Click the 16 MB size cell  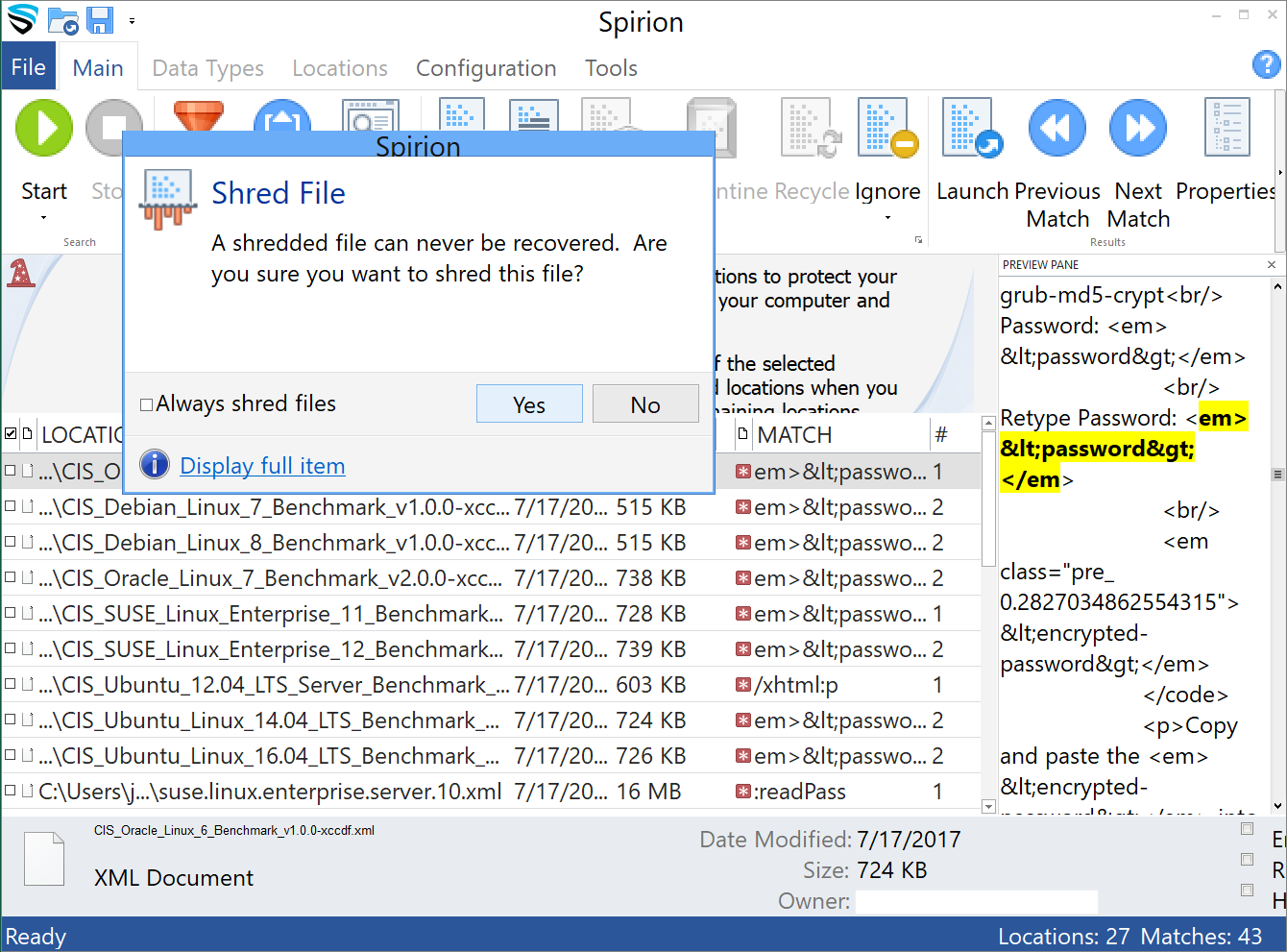649,792
